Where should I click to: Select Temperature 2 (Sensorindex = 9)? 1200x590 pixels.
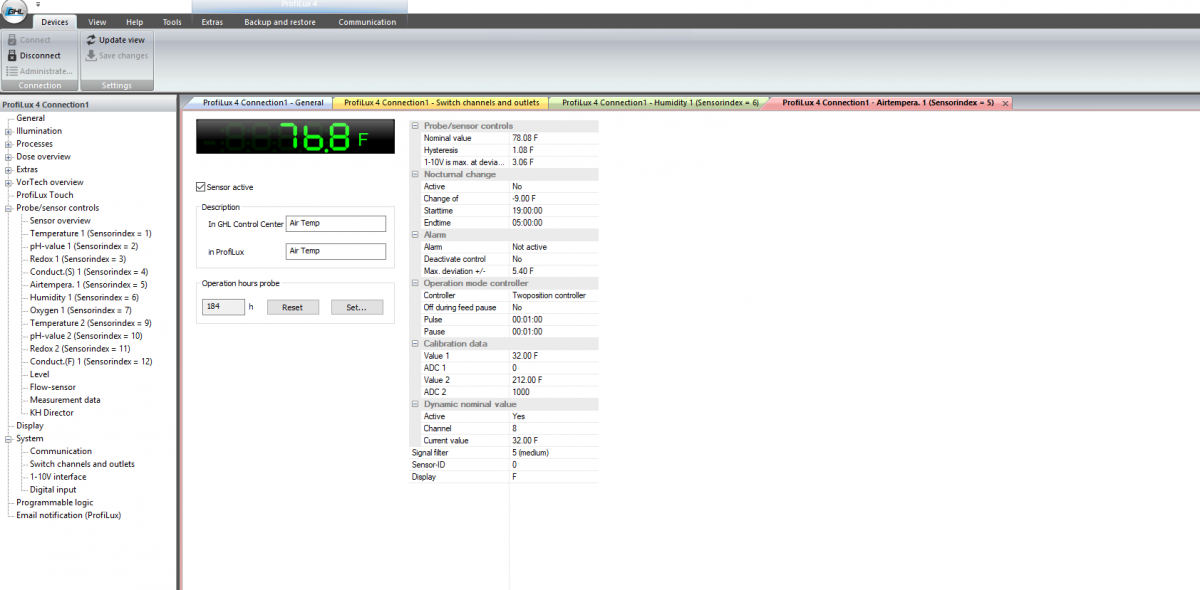(91, 323)
